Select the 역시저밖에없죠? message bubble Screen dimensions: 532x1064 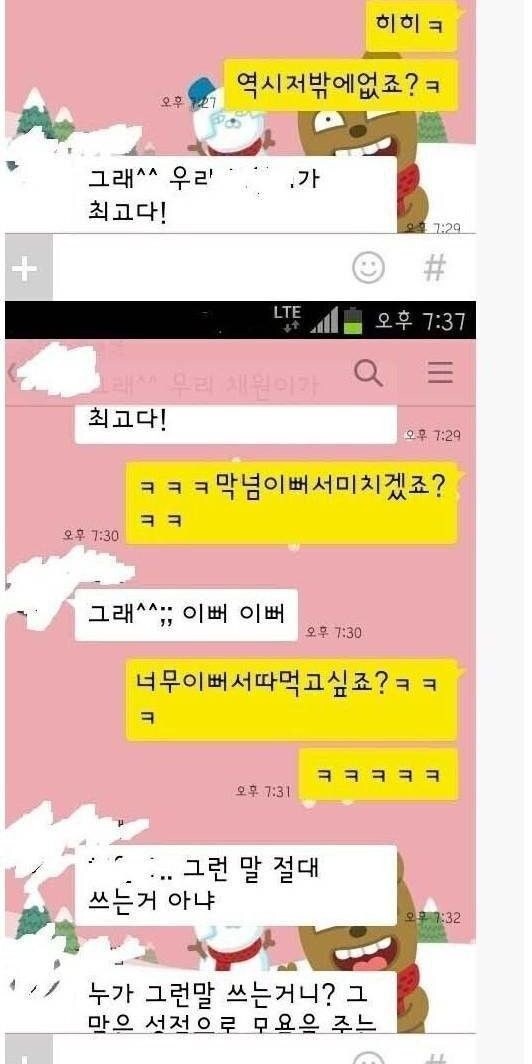tap(342, 85)
